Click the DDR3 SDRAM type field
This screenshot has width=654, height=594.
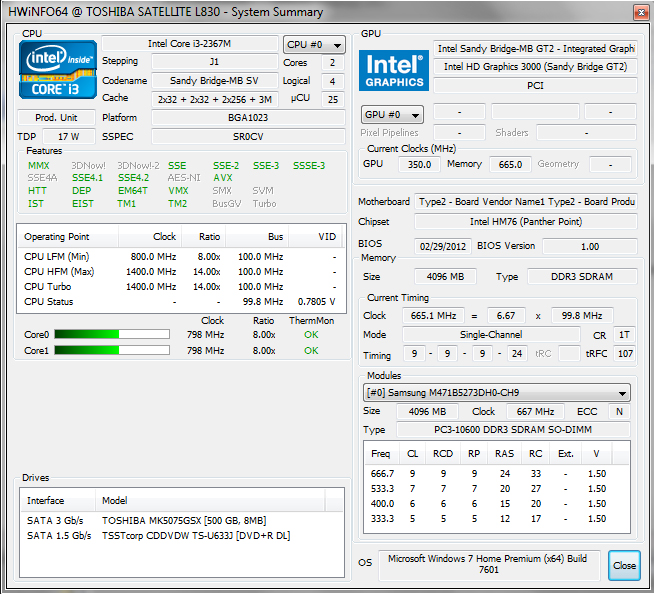pos(582,277)
